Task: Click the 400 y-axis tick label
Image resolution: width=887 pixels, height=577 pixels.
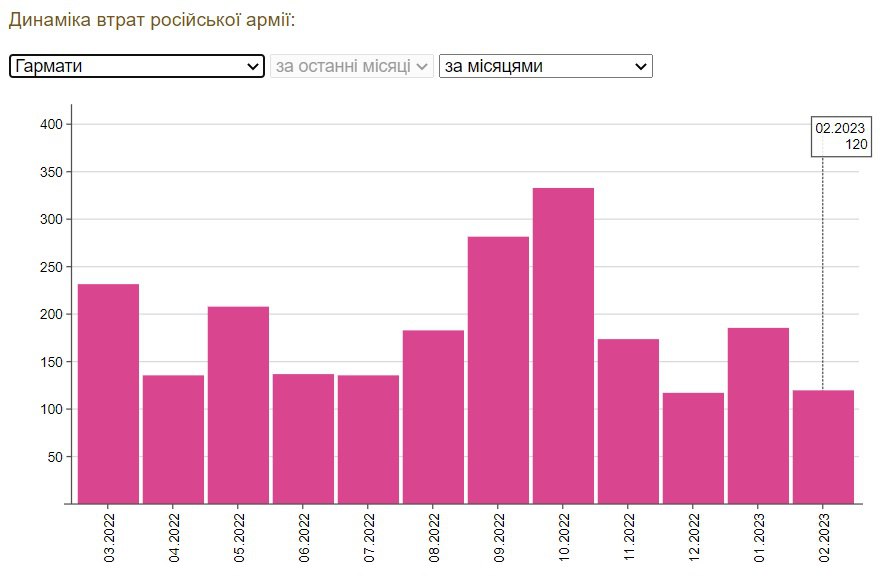Action: pos(51,124)
